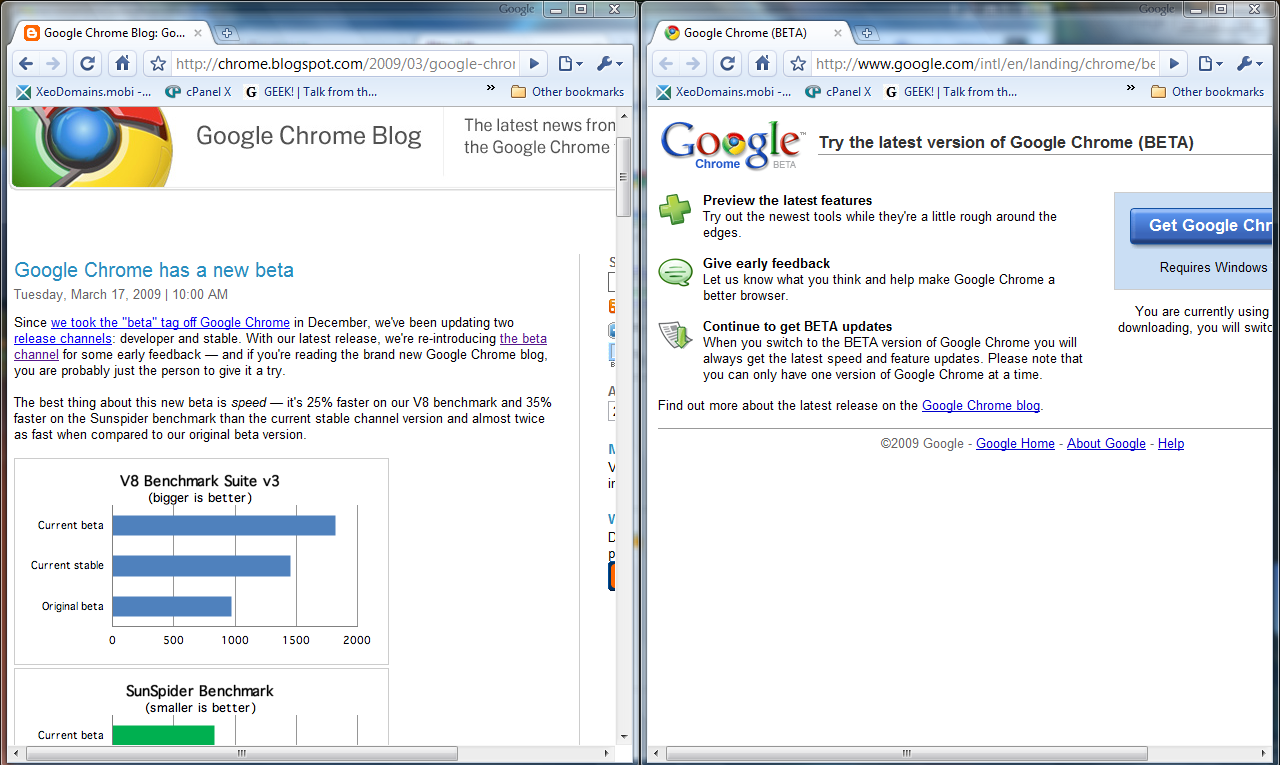
Task: Open XeoDomains.mobi bookmark in right window
Action: point(723,92)
